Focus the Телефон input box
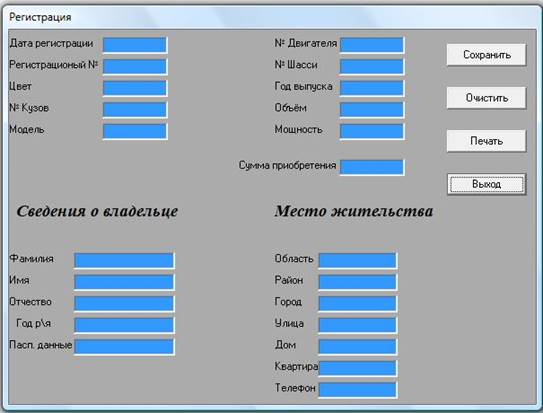Screen dimensions: 543x413 (x=358, y=390)
